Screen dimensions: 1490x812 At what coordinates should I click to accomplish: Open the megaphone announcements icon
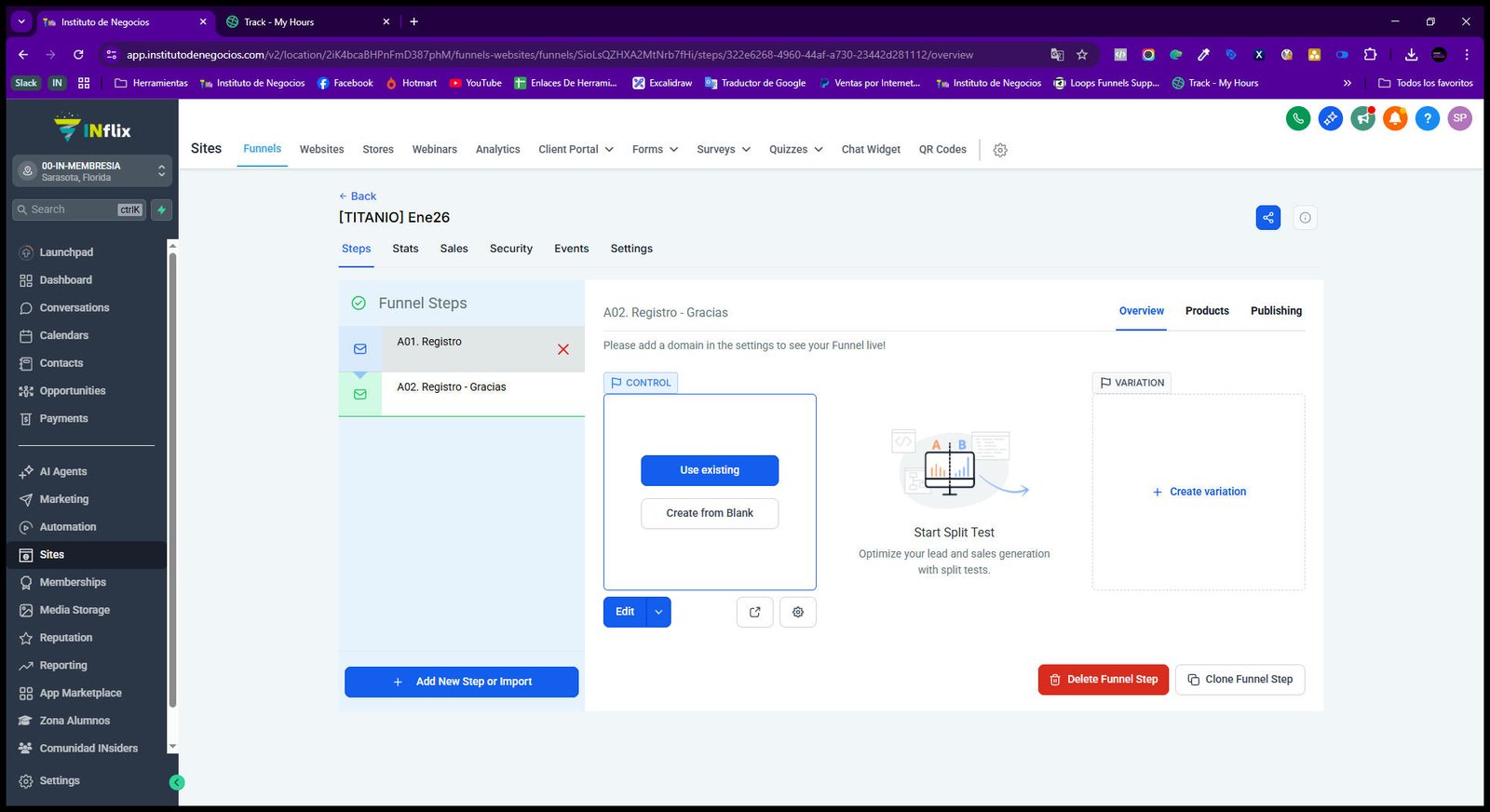click(1363, 118)
